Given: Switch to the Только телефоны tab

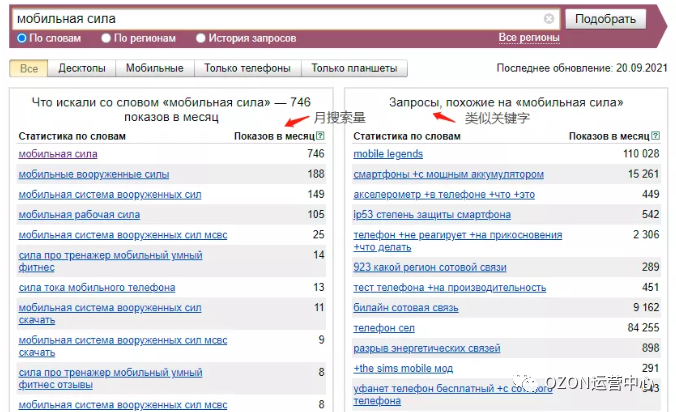Looking at the screenshot, I should point(247,69).
